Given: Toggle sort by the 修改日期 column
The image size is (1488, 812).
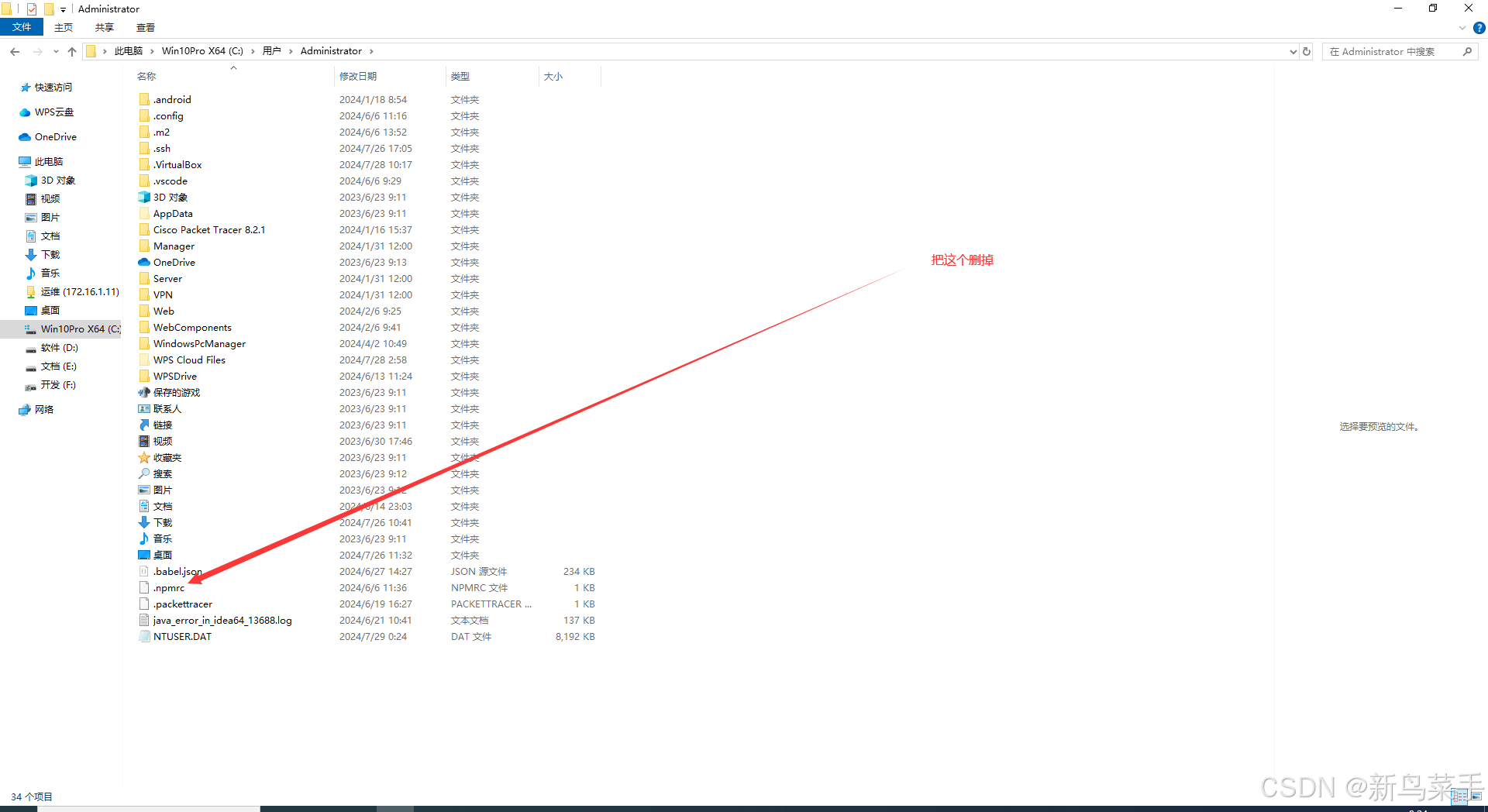Looking at the screenshot, I should 358,76.
